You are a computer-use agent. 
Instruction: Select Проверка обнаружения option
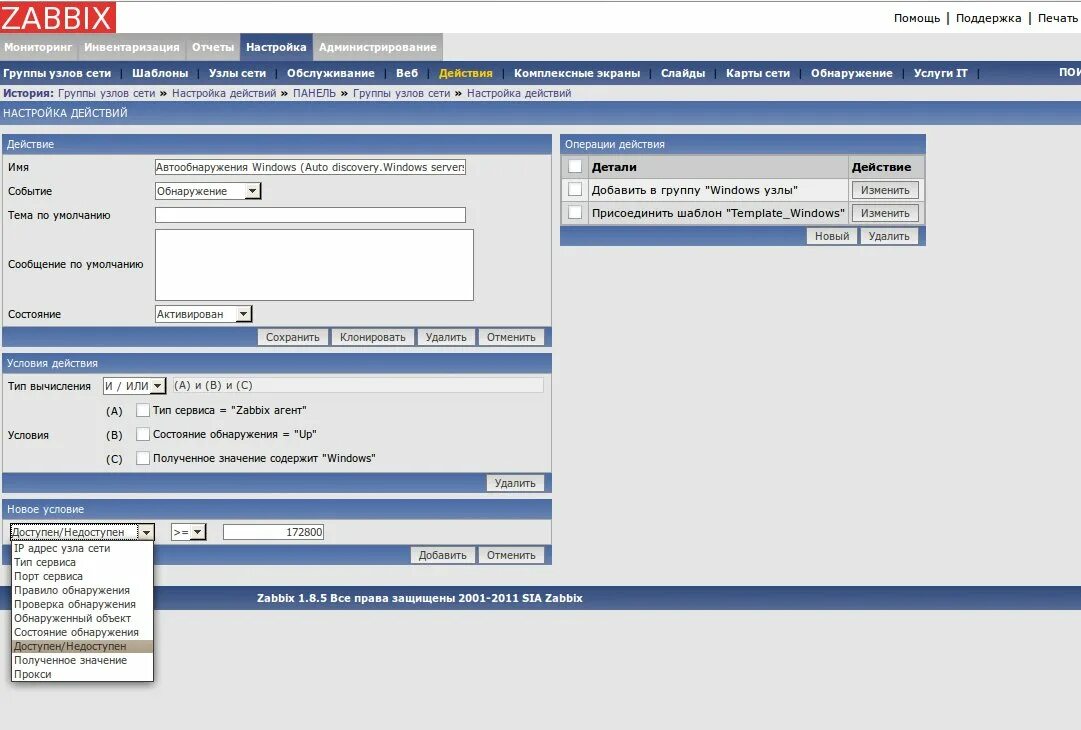[x=82, y=605]
